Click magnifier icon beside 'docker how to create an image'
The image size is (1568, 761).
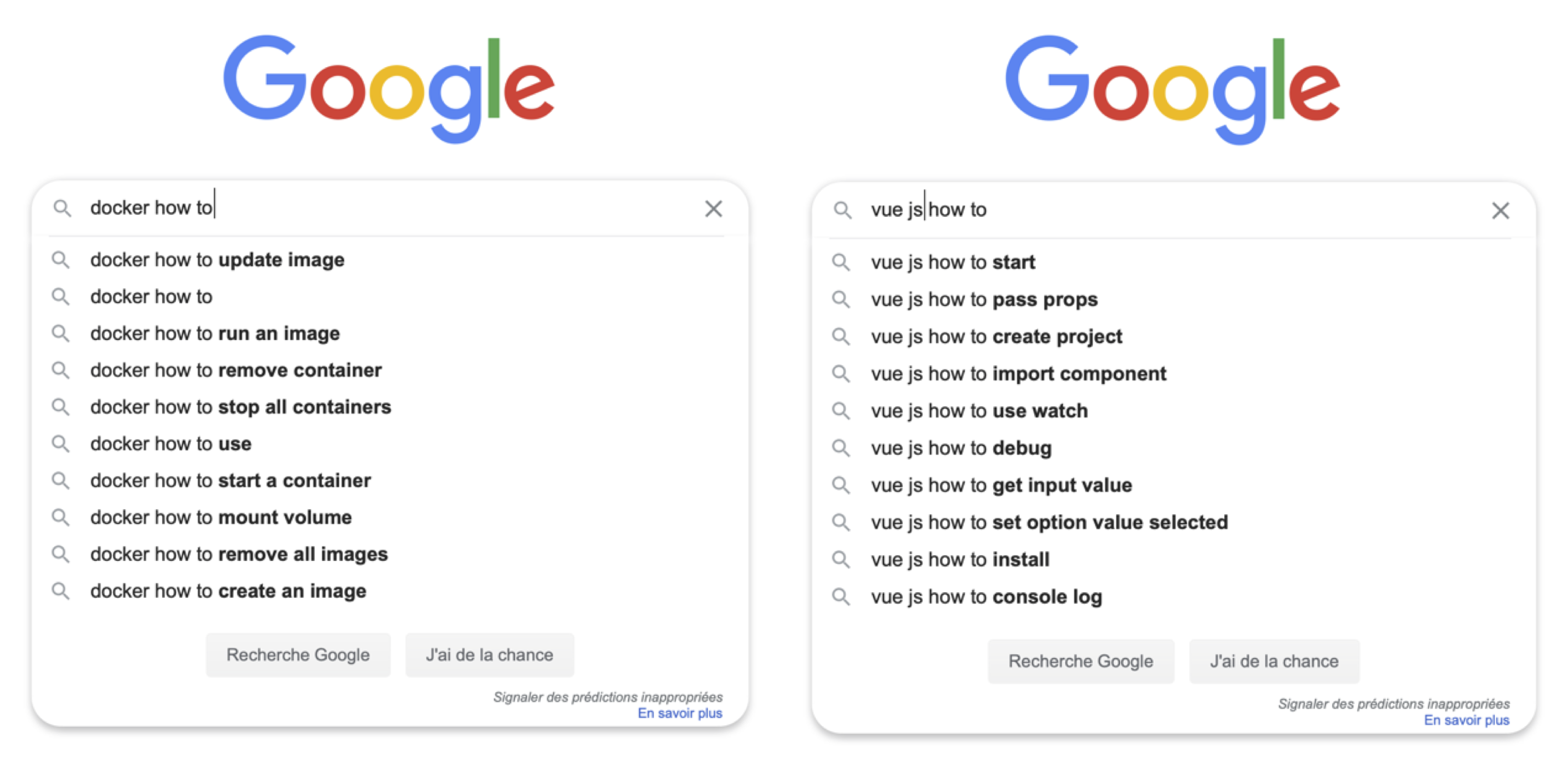pyautogui.click(x=60, y=591)
